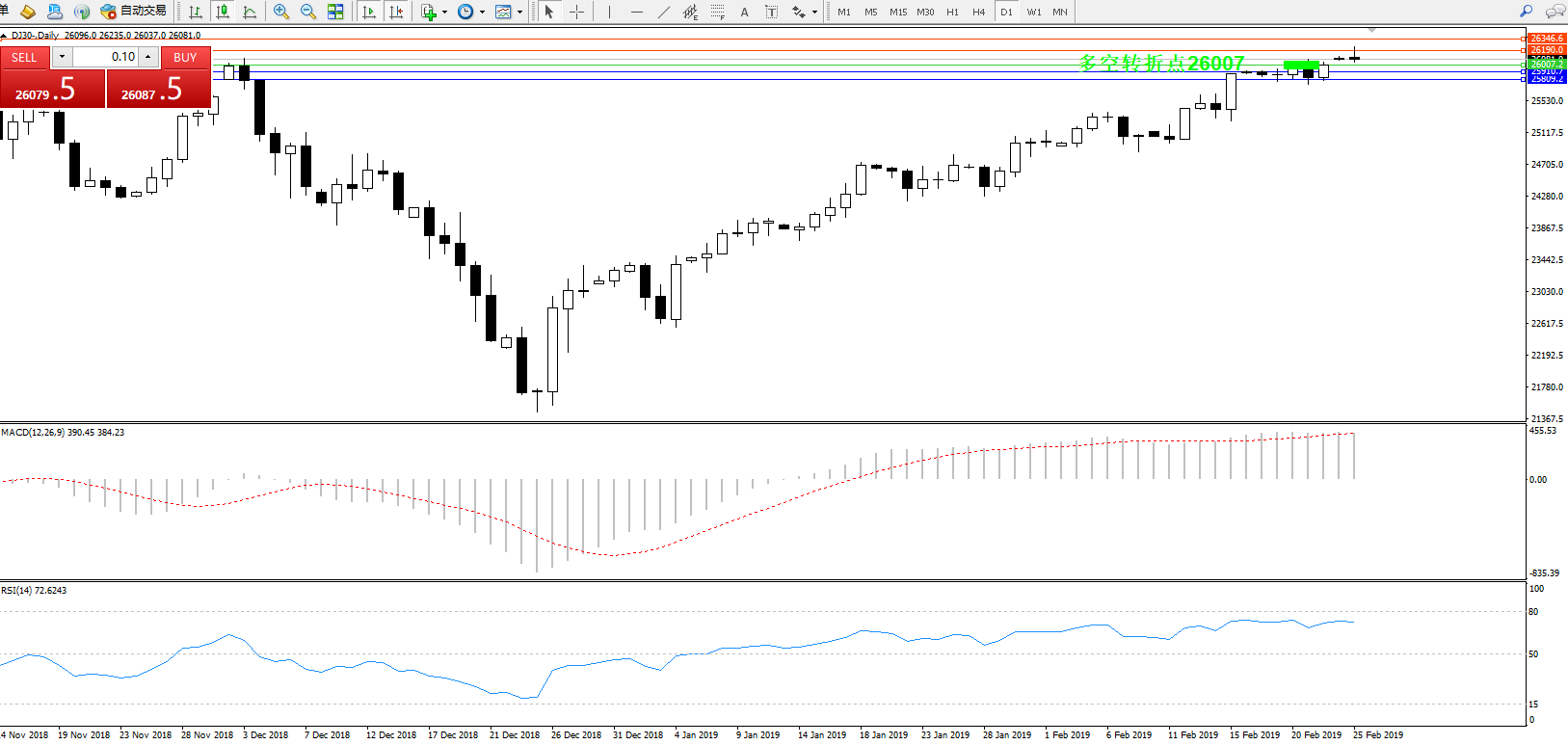The image size is (1568, 745).
Task: Open the indicators list dropdown arrow
Action: pos(444,13)
